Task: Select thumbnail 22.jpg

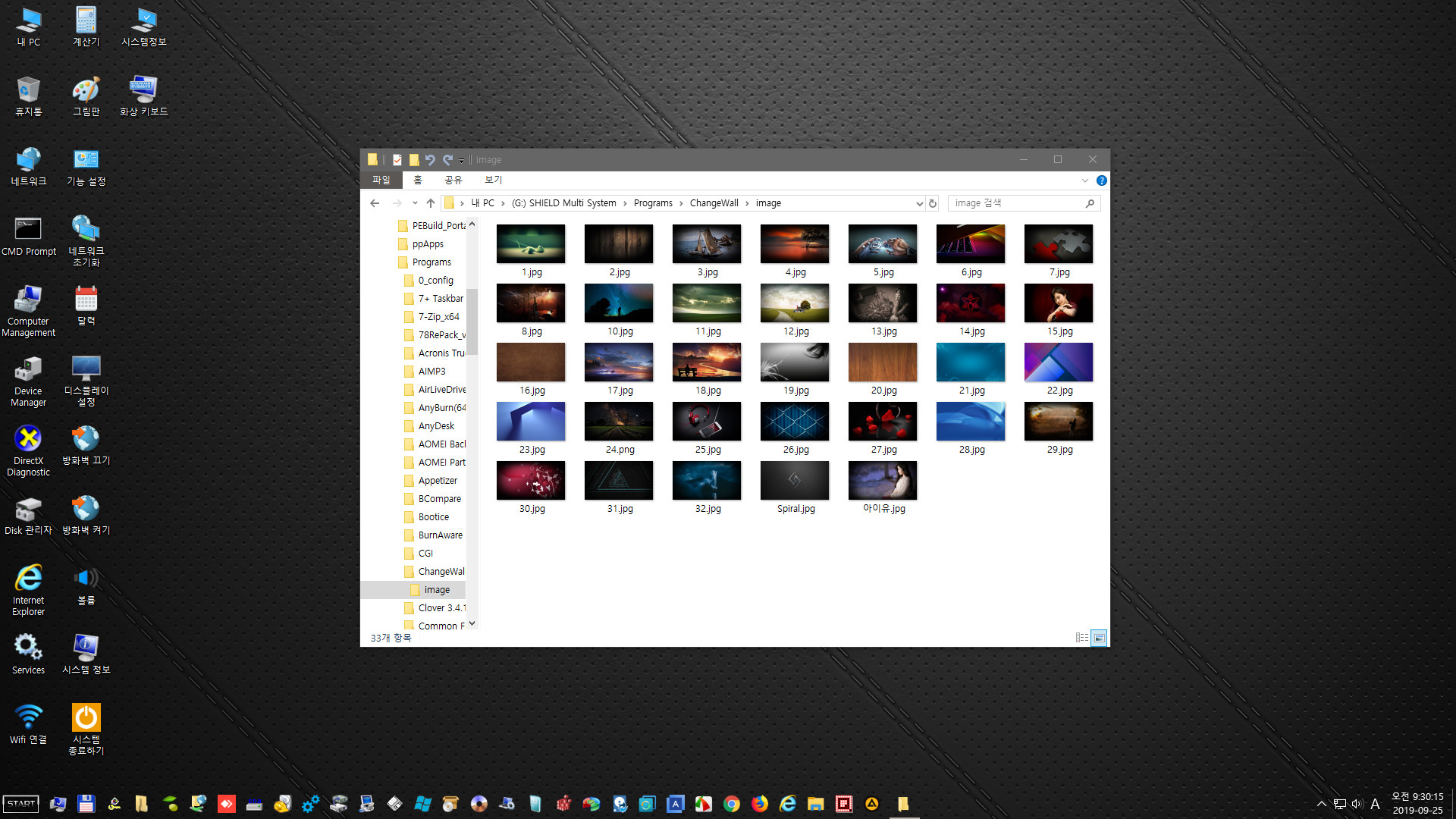Action: 1059,369
